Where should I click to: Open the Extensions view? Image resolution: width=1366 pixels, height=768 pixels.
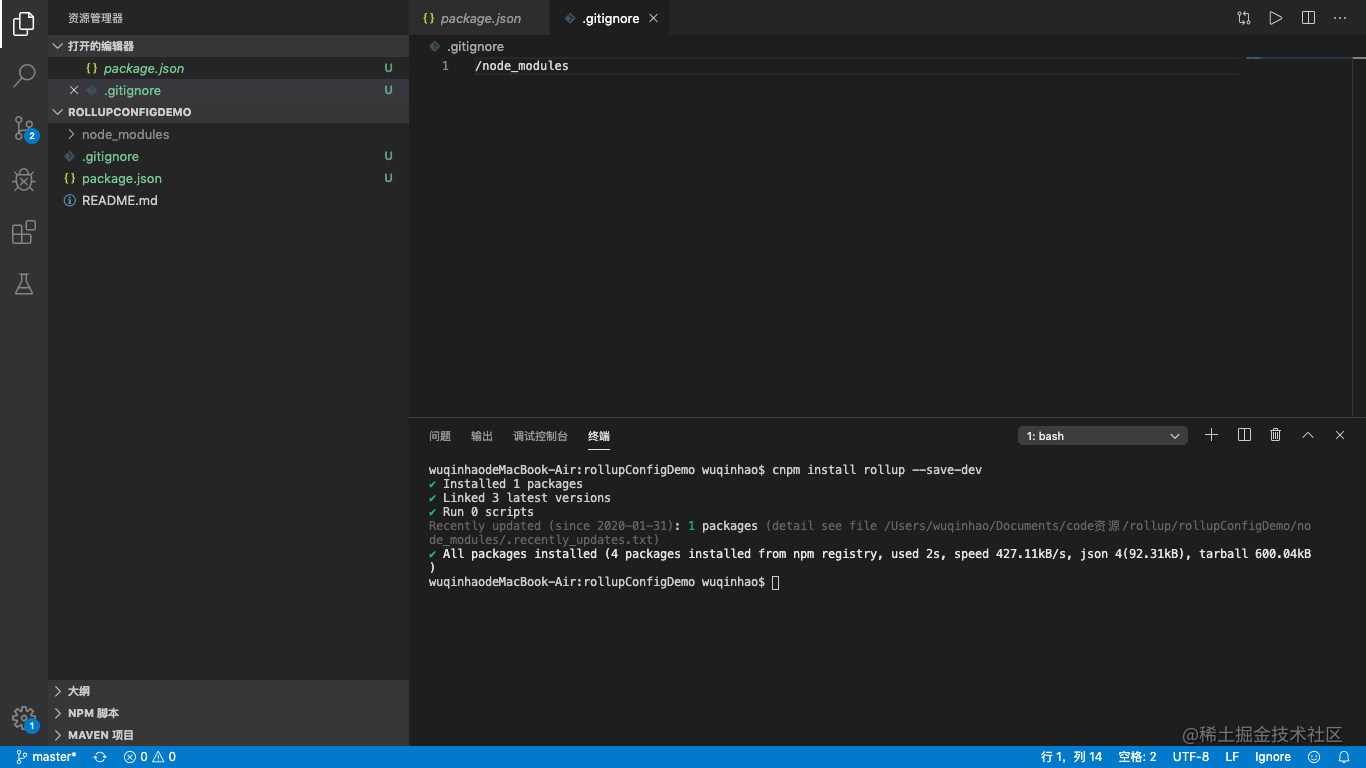click(x=24, y=232)
